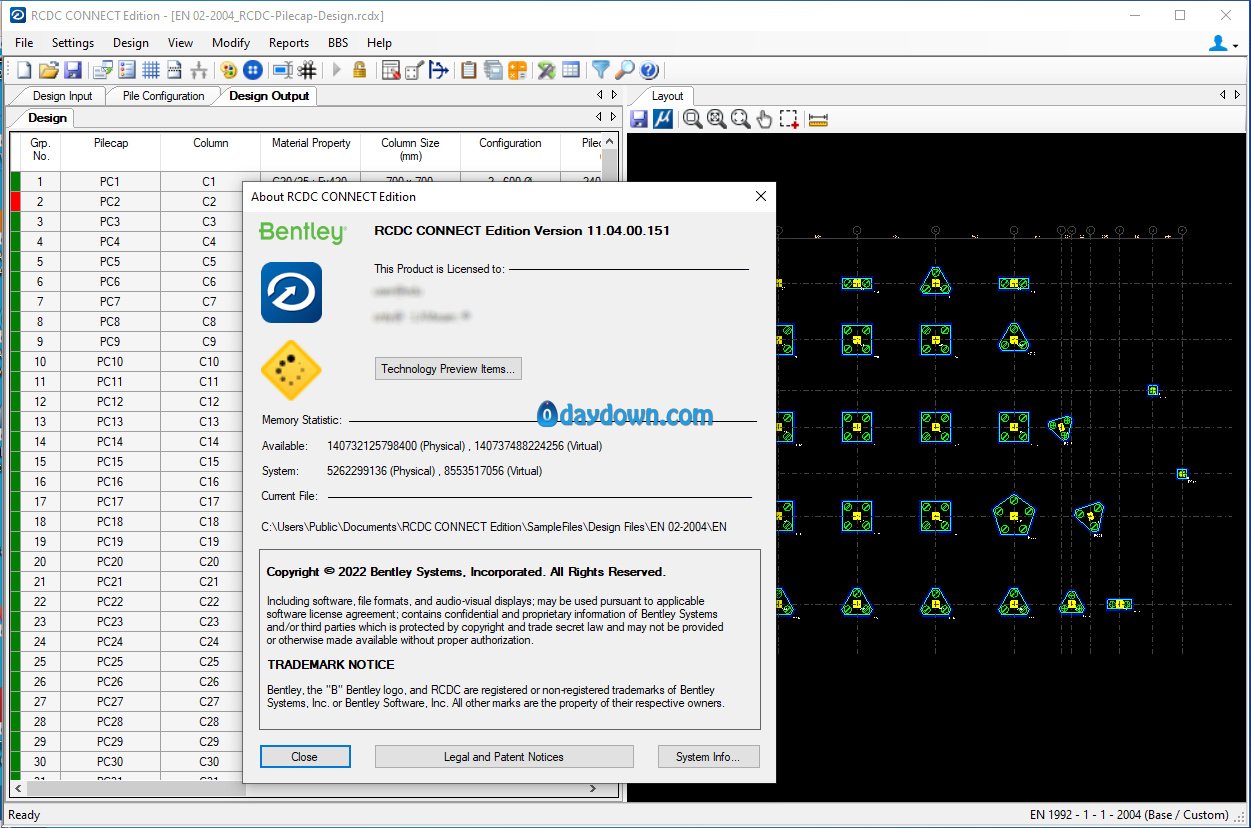Click the System Info button

pos(708,757)
